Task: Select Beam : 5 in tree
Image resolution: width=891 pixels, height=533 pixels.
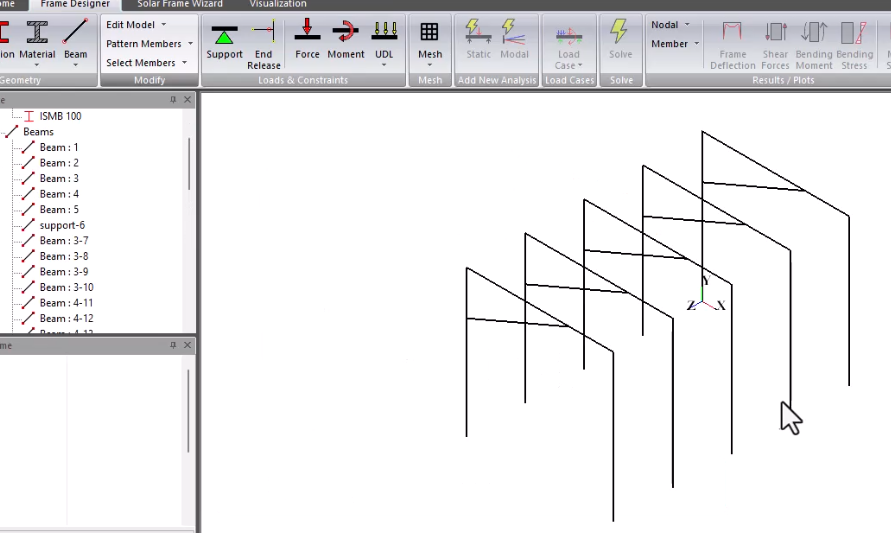Action: point(59,210)
